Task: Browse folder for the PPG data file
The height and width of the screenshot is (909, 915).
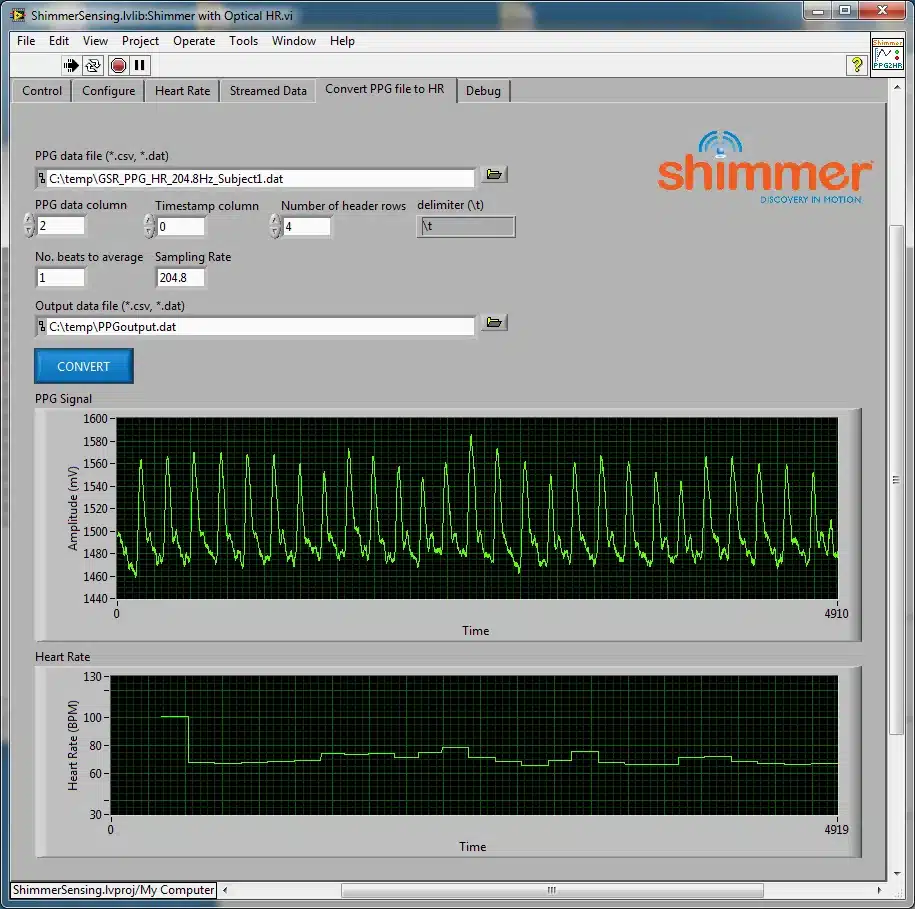Action: [x=494, y=174]
